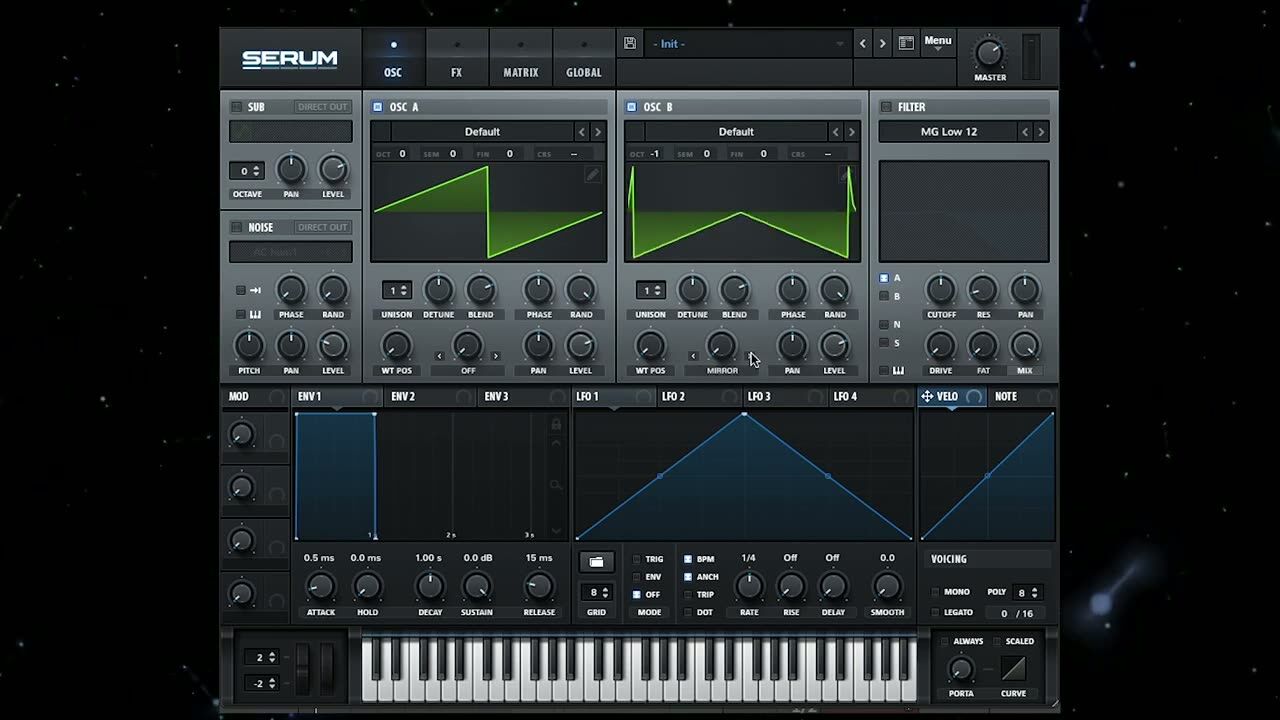
Task: Open OSC B MIRROR warp mode menu
Action: click(722, 370)
